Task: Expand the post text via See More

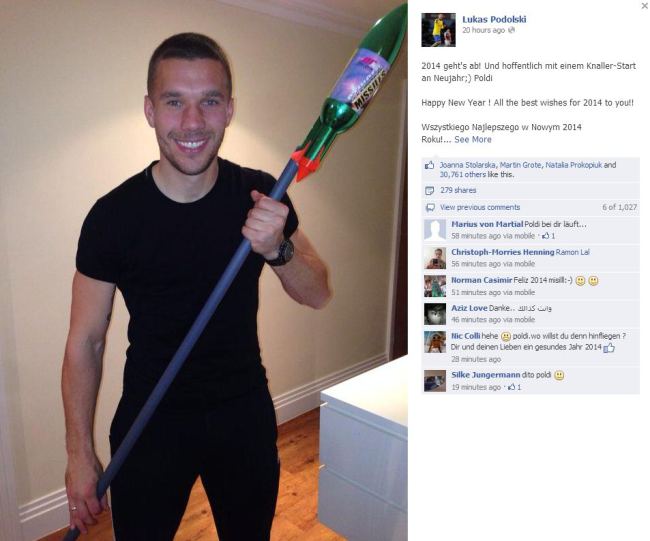Action: pos(473,139)
